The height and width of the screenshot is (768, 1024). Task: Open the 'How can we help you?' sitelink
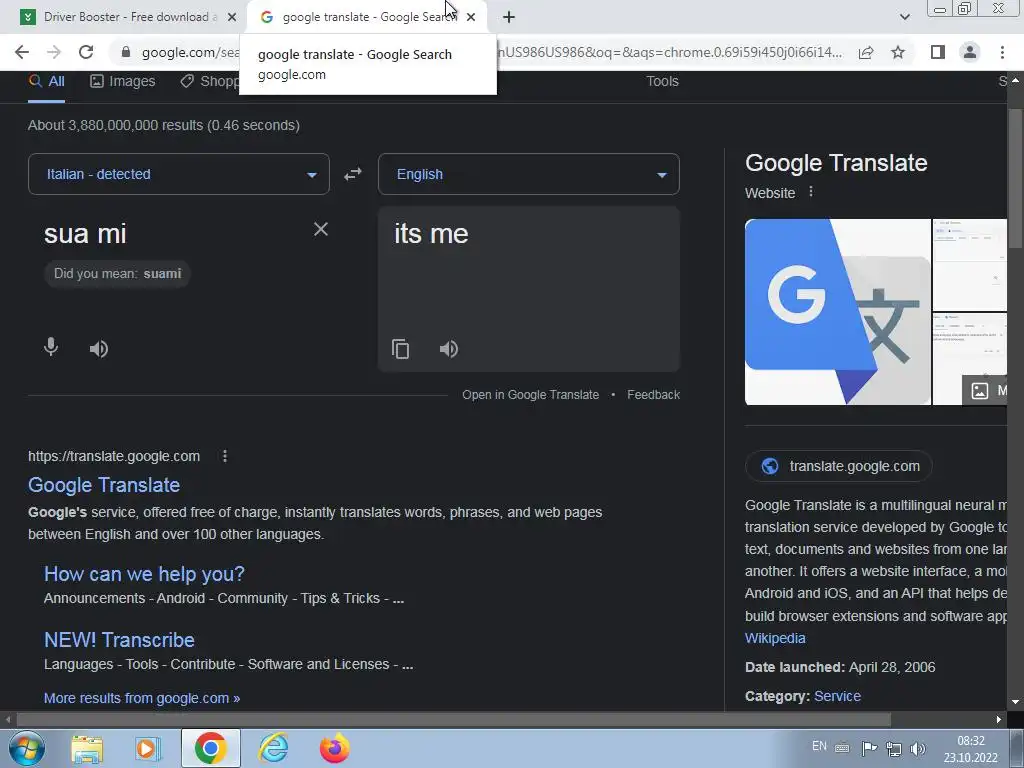pyautogui.click(x=144, y=574)
